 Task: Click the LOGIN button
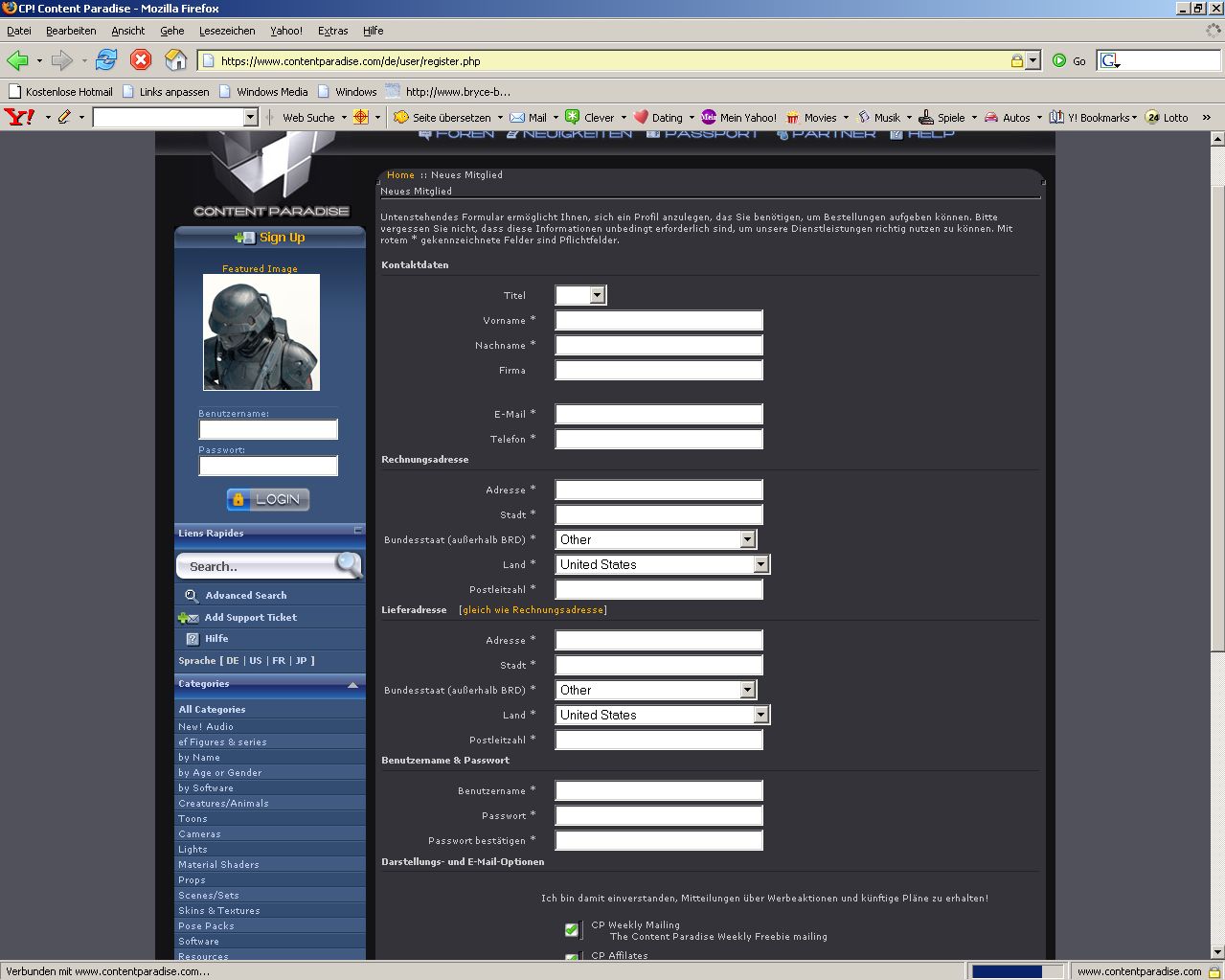tap(268, 499)
